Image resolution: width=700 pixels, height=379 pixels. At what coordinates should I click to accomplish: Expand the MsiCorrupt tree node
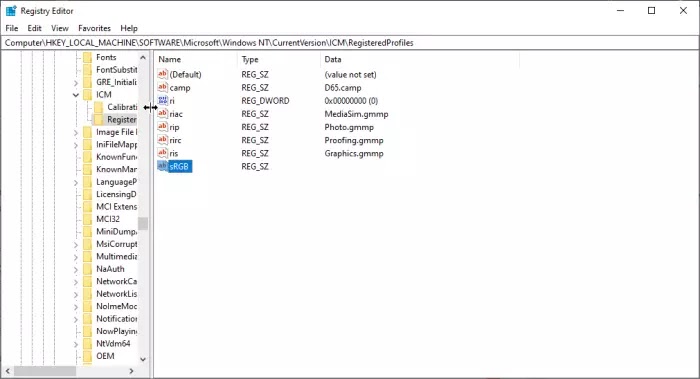click(76, 245)
